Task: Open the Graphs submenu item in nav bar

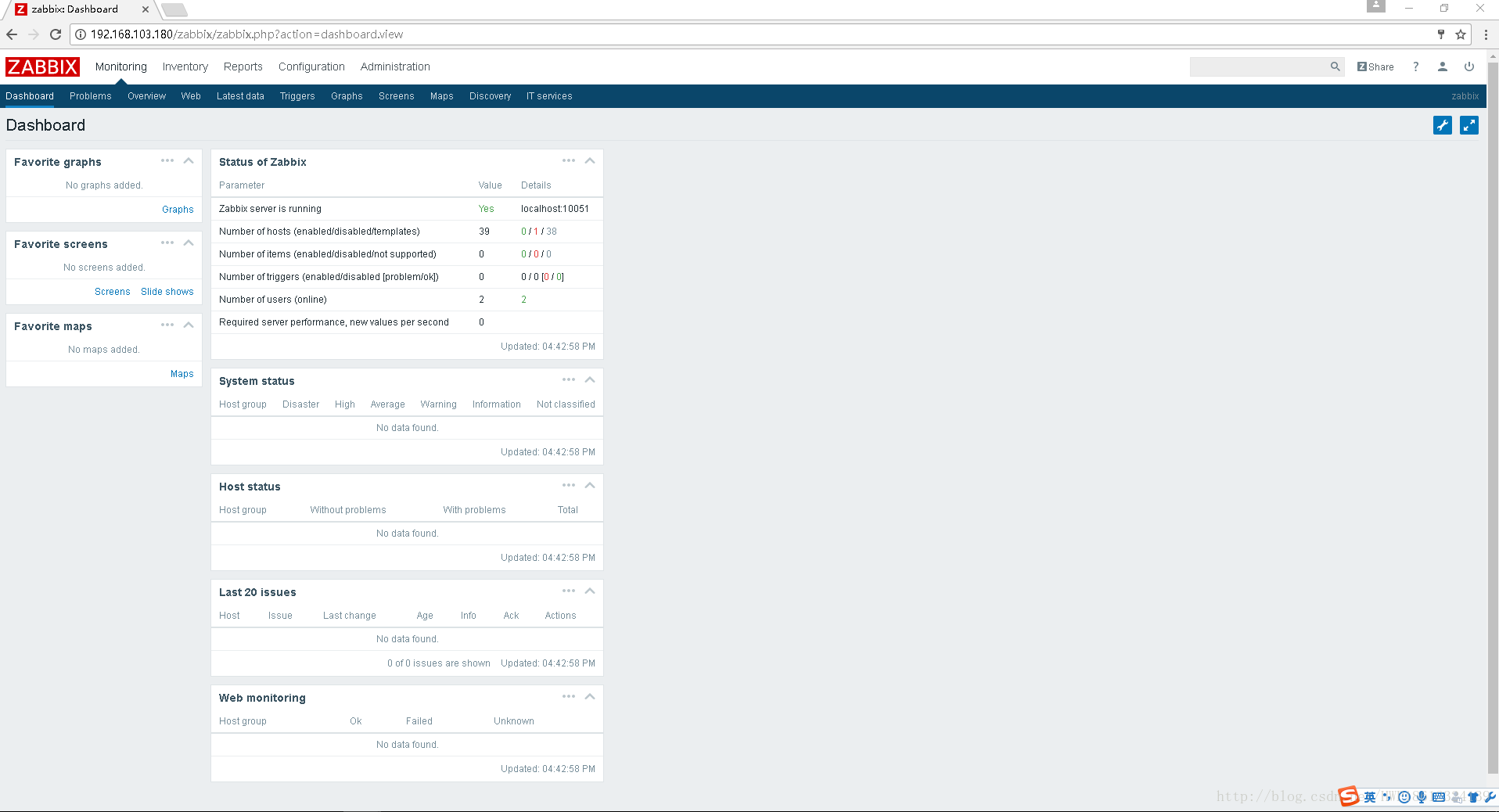Action: pyautogui.click(x=347, y=96)
